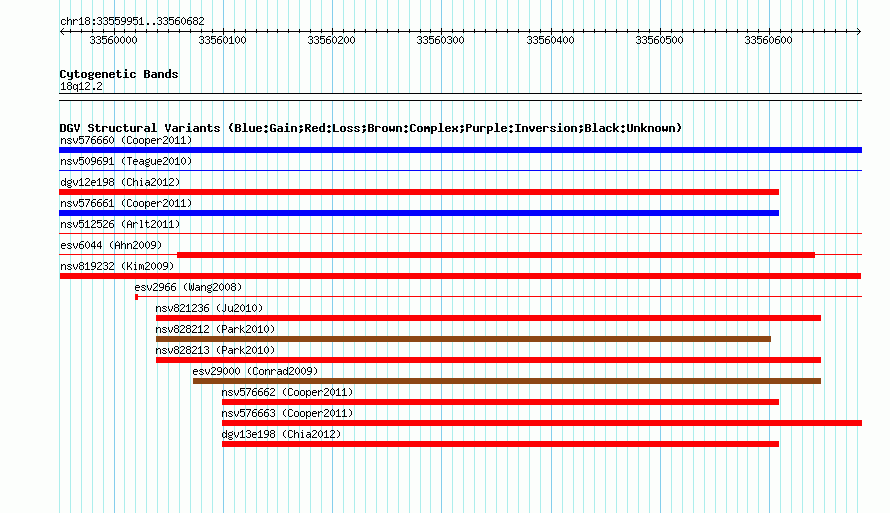Open dgv13e198 (Chia2012) variant label
Image resolution: width=890 pixels, height=513 pixels.
[x=281, y=434]
